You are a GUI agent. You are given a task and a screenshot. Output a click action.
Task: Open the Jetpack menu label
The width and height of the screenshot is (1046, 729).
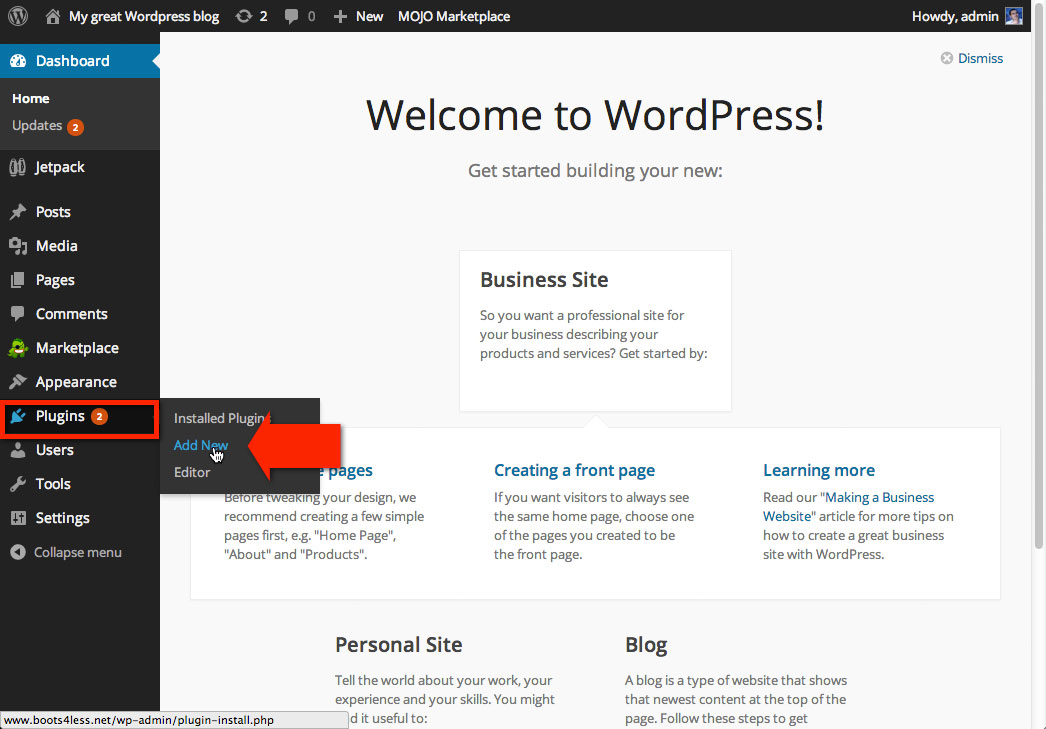tap(60, 167)
